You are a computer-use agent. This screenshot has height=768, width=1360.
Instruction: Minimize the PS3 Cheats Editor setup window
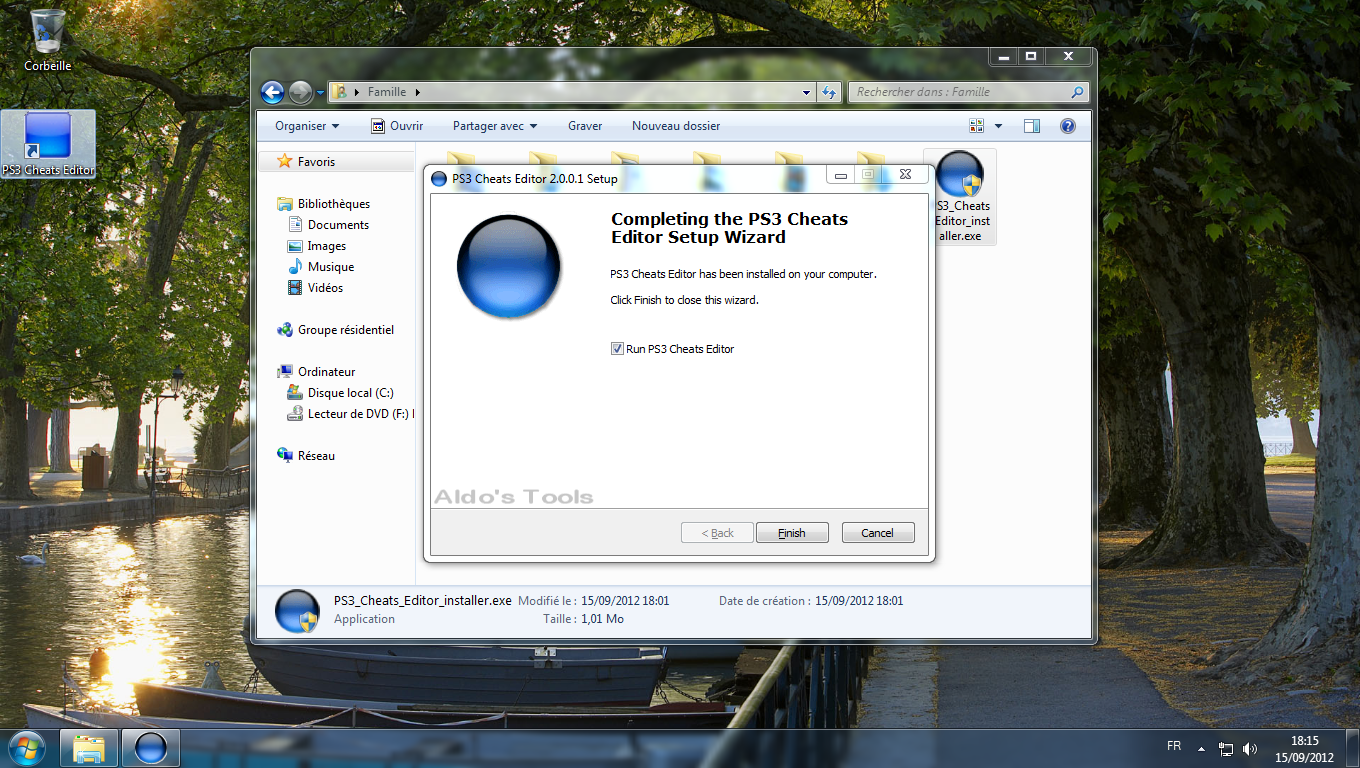(841, 175)
